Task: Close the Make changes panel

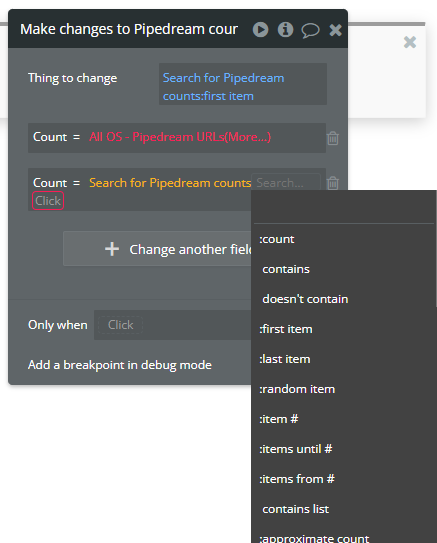Action: (336, 30)
